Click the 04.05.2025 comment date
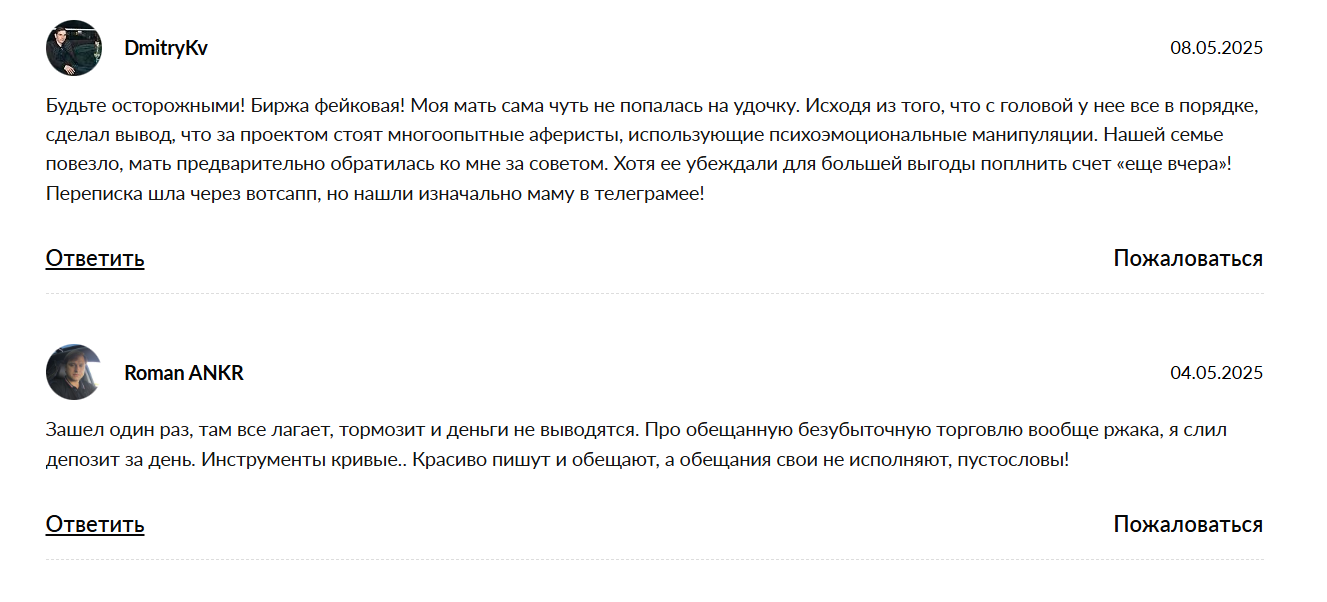Image resolution: width=1327 pixels, height=602 pixels. (1216, 373)
